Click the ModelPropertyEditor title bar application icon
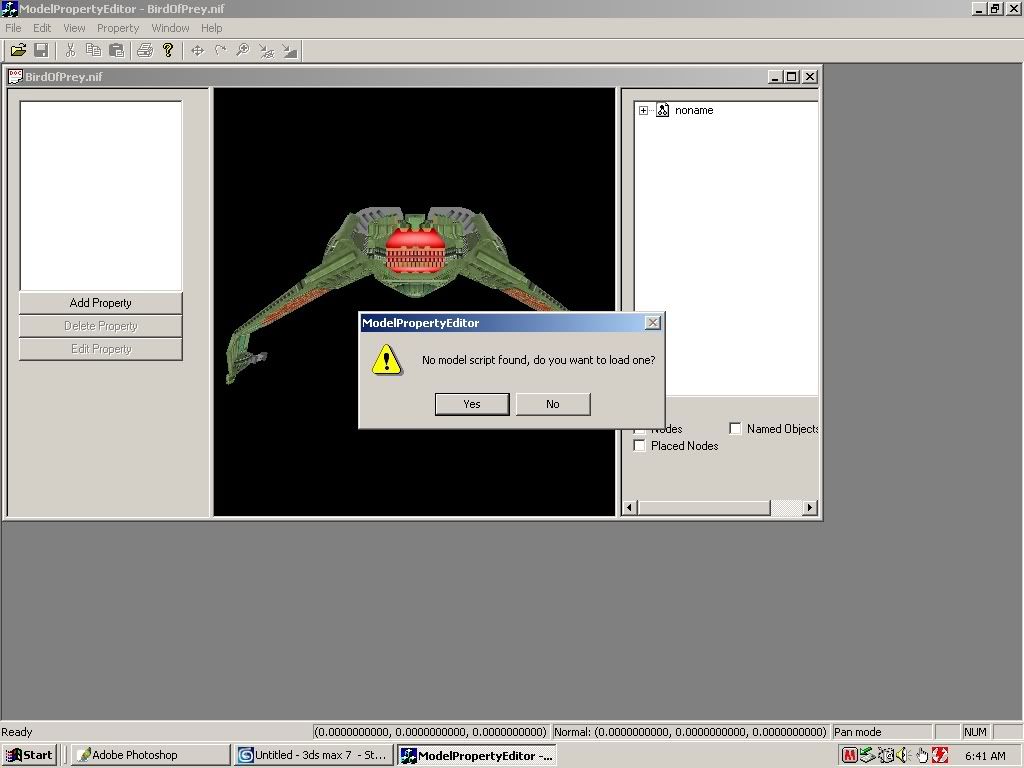This screenshot has width=1024, height=768. coord(9,8)
